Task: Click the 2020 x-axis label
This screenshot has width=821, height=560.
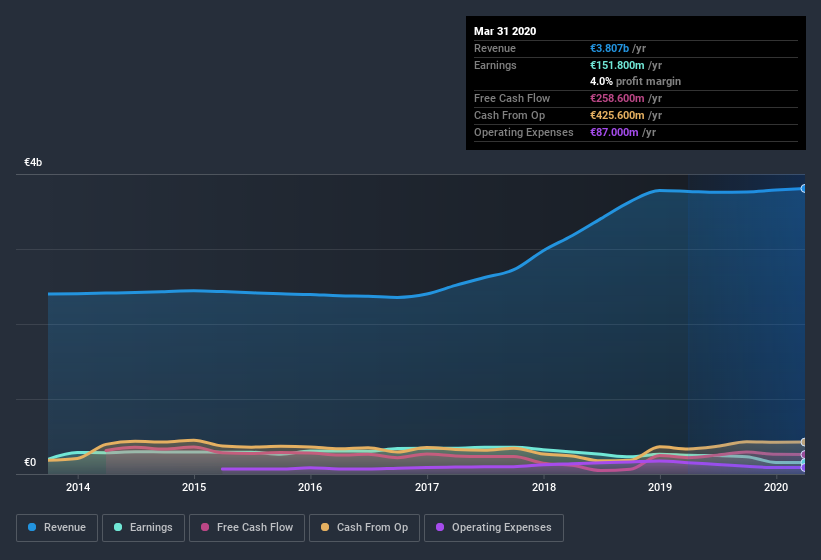Action: (776, 487)
